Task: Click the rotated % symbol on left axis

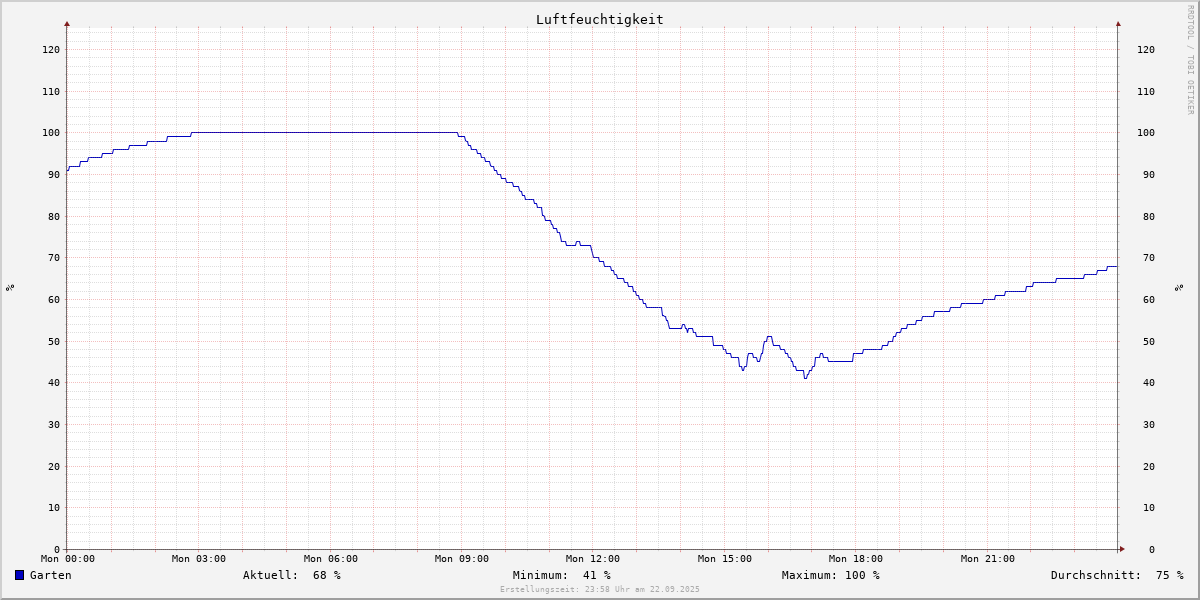Action: (x=10, y=287)
